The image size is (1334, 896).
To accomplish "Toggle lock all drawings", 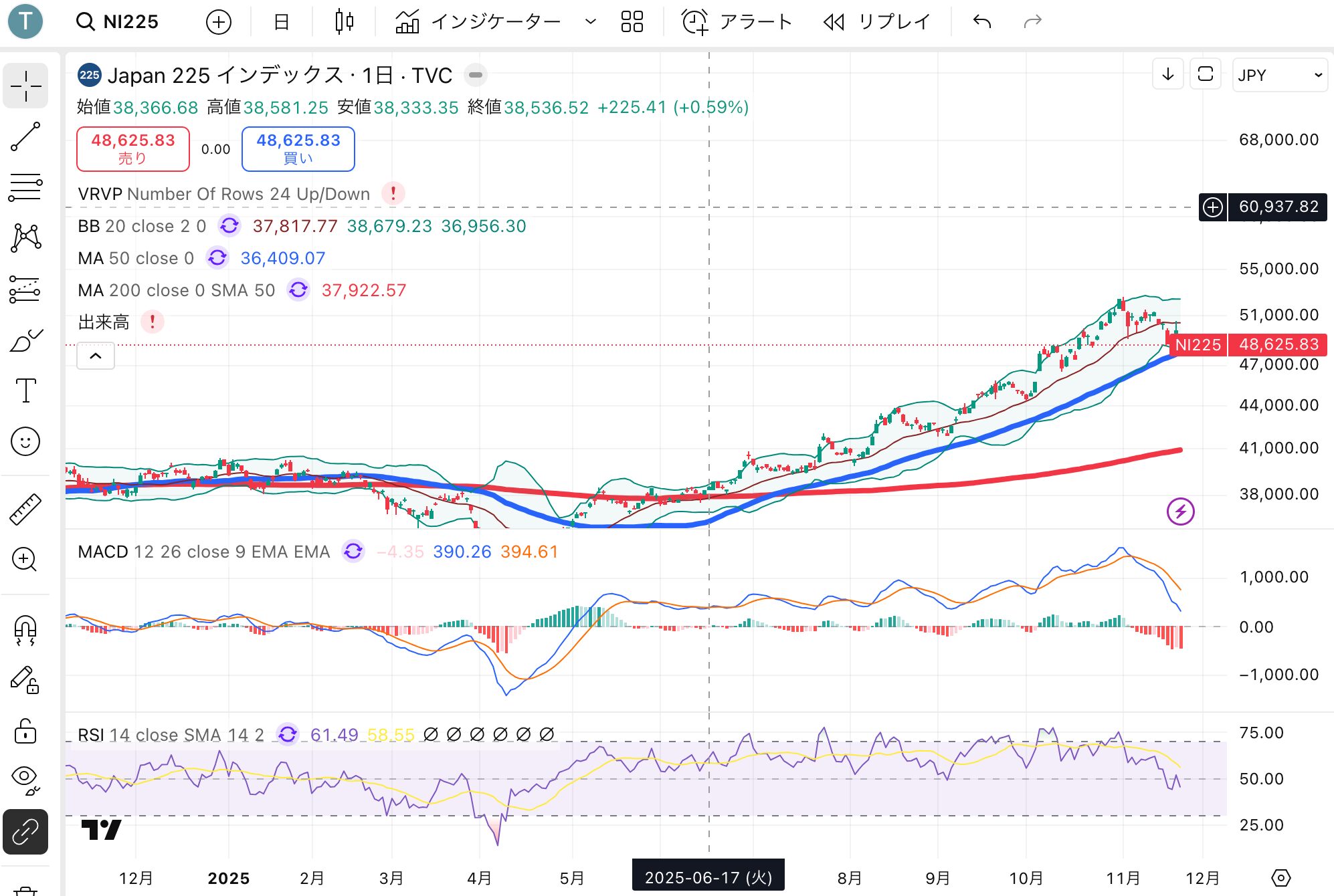I will (x=25, y=731).
